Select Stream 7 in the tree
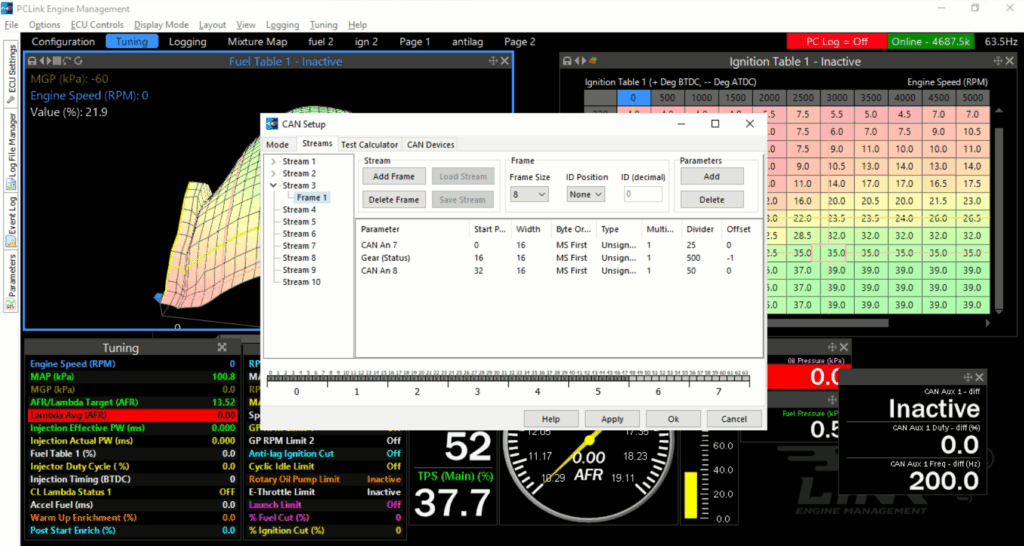 tap(299, 246)
